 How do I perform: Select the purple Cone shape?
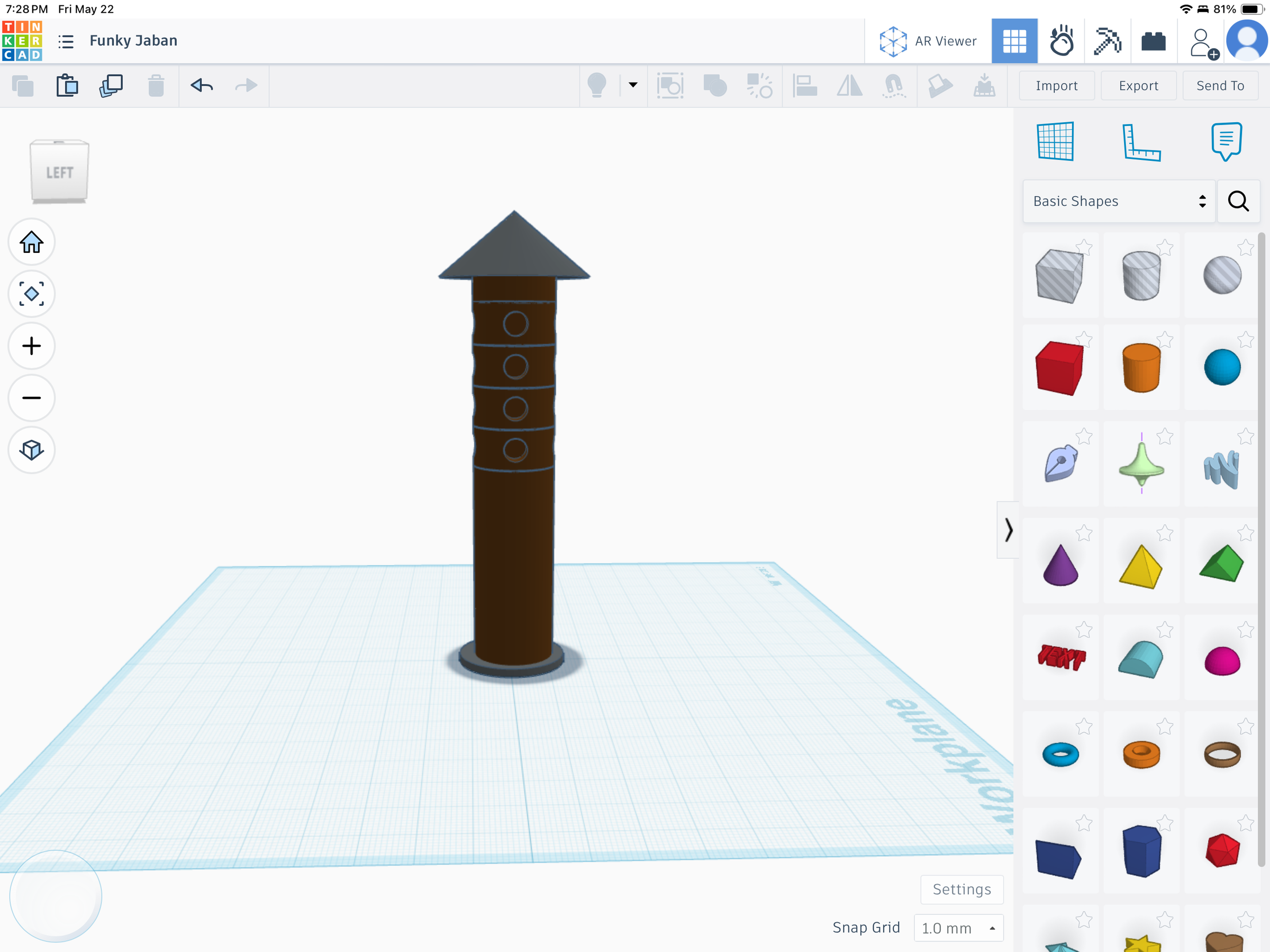[1060, 565]
